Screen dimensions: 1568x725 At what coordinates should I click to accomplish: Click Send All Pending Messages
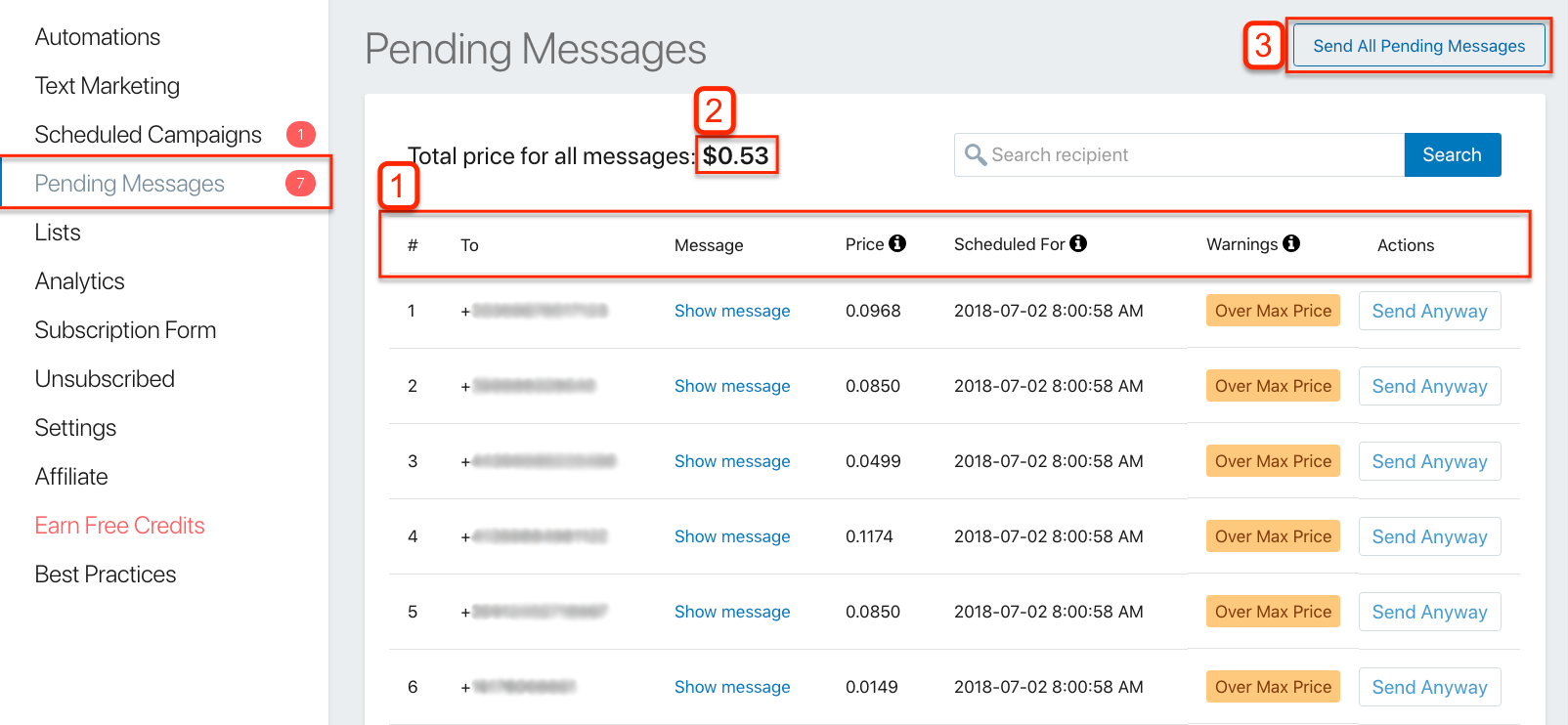[1418, 45]
